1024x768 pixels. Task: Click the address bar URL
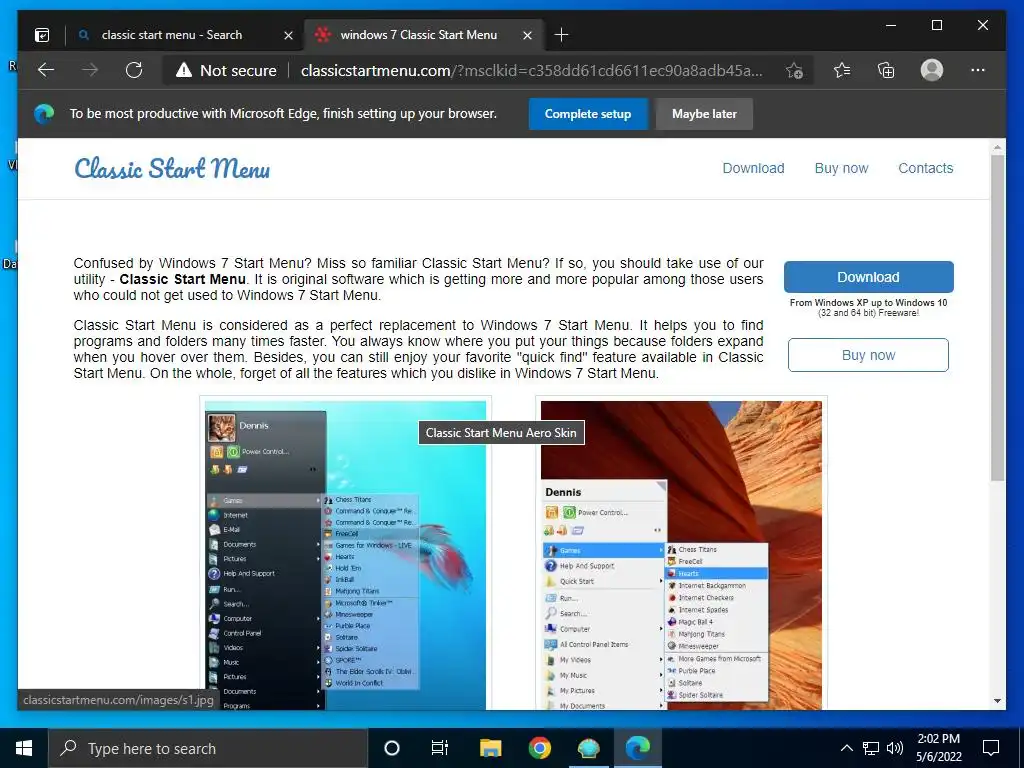(532, 71)
